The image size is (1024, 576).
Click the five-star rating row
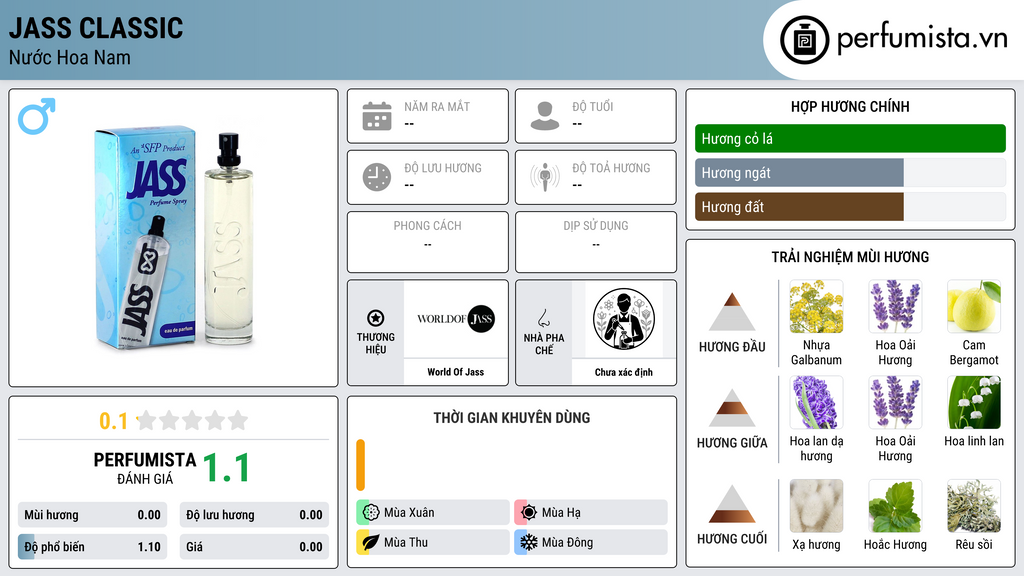193,420
